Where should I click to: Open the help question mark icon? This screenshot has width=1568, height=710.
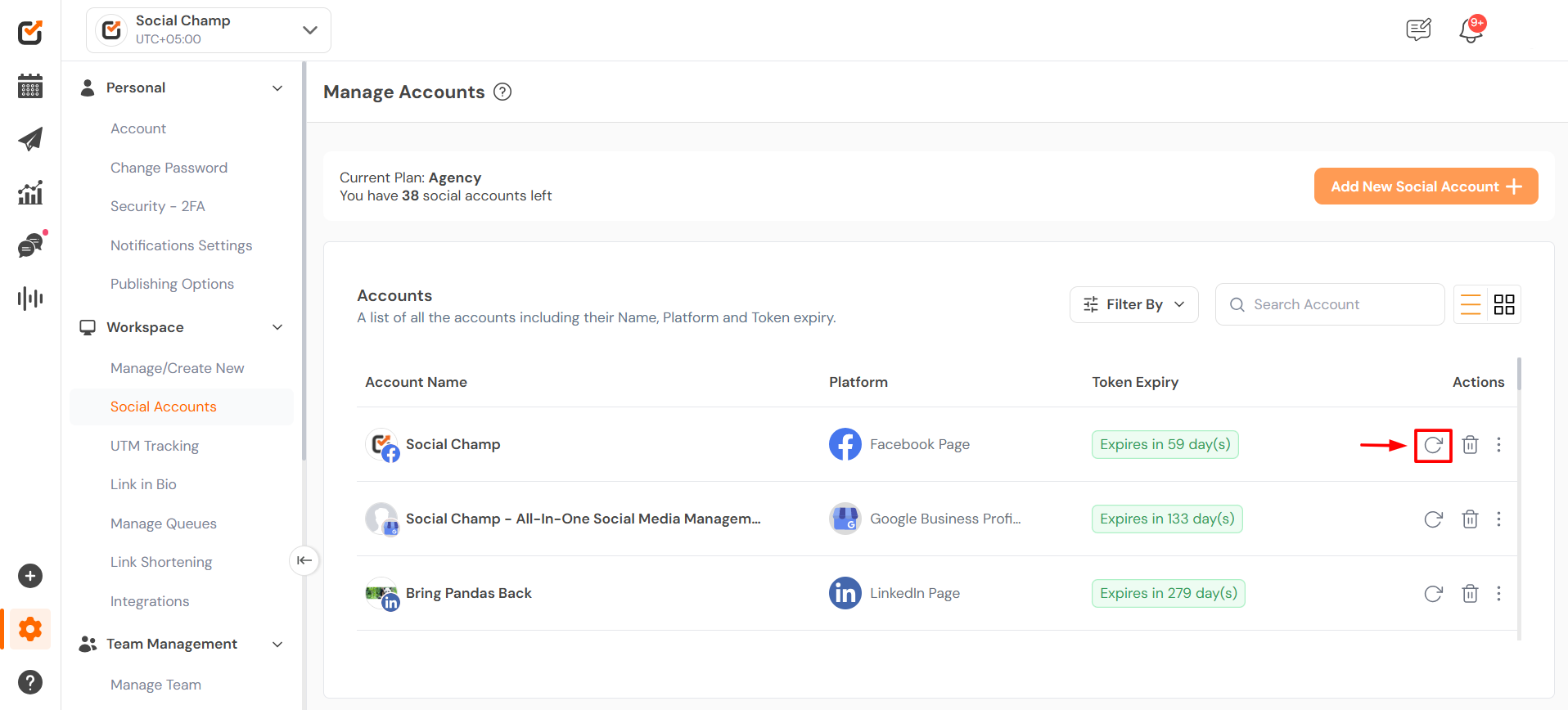coord(30,682)
